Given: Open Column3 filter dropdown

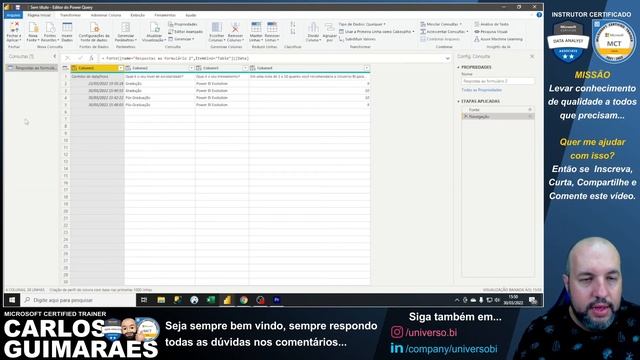Looking at the screenshot, I should pyautogui.click(x=245, y=68).
